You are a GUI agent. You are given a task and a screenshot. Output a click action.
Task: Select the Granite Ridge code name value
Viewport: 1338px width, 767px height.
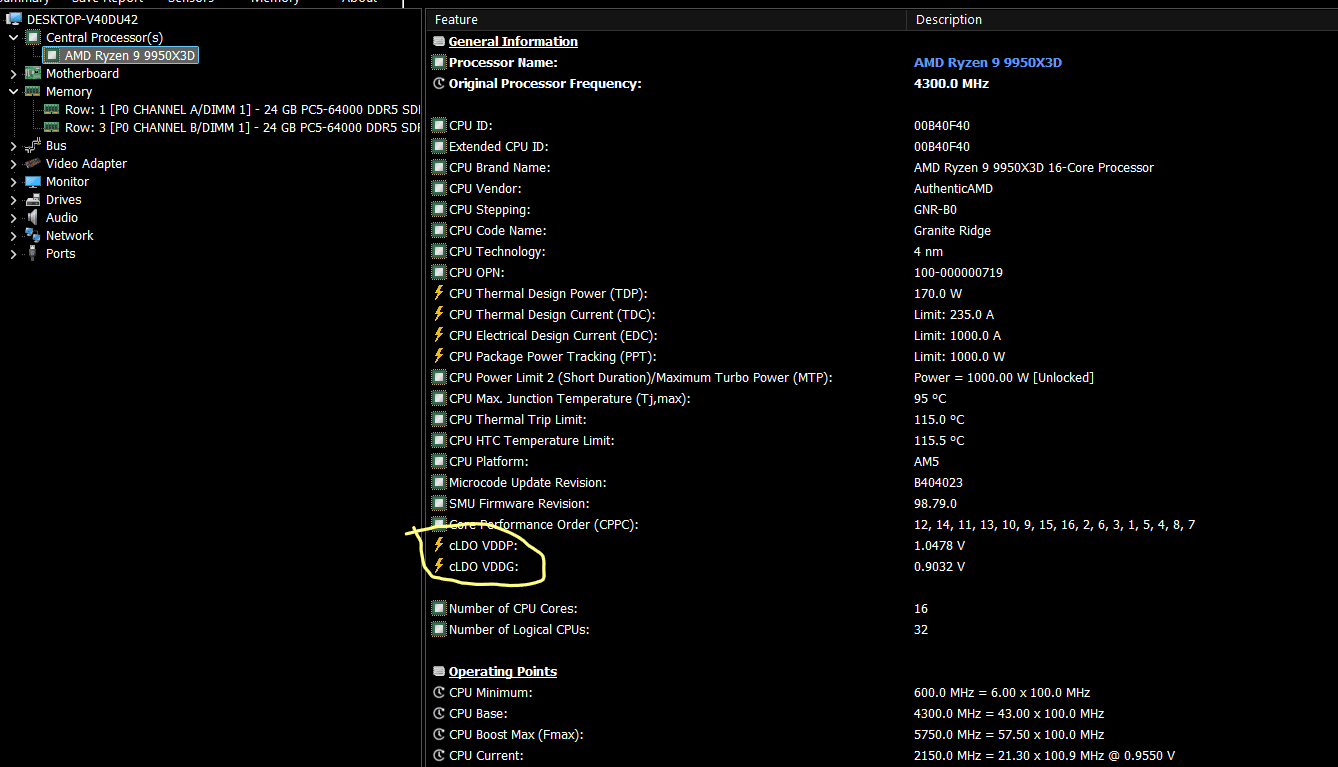tap(952, 230)
